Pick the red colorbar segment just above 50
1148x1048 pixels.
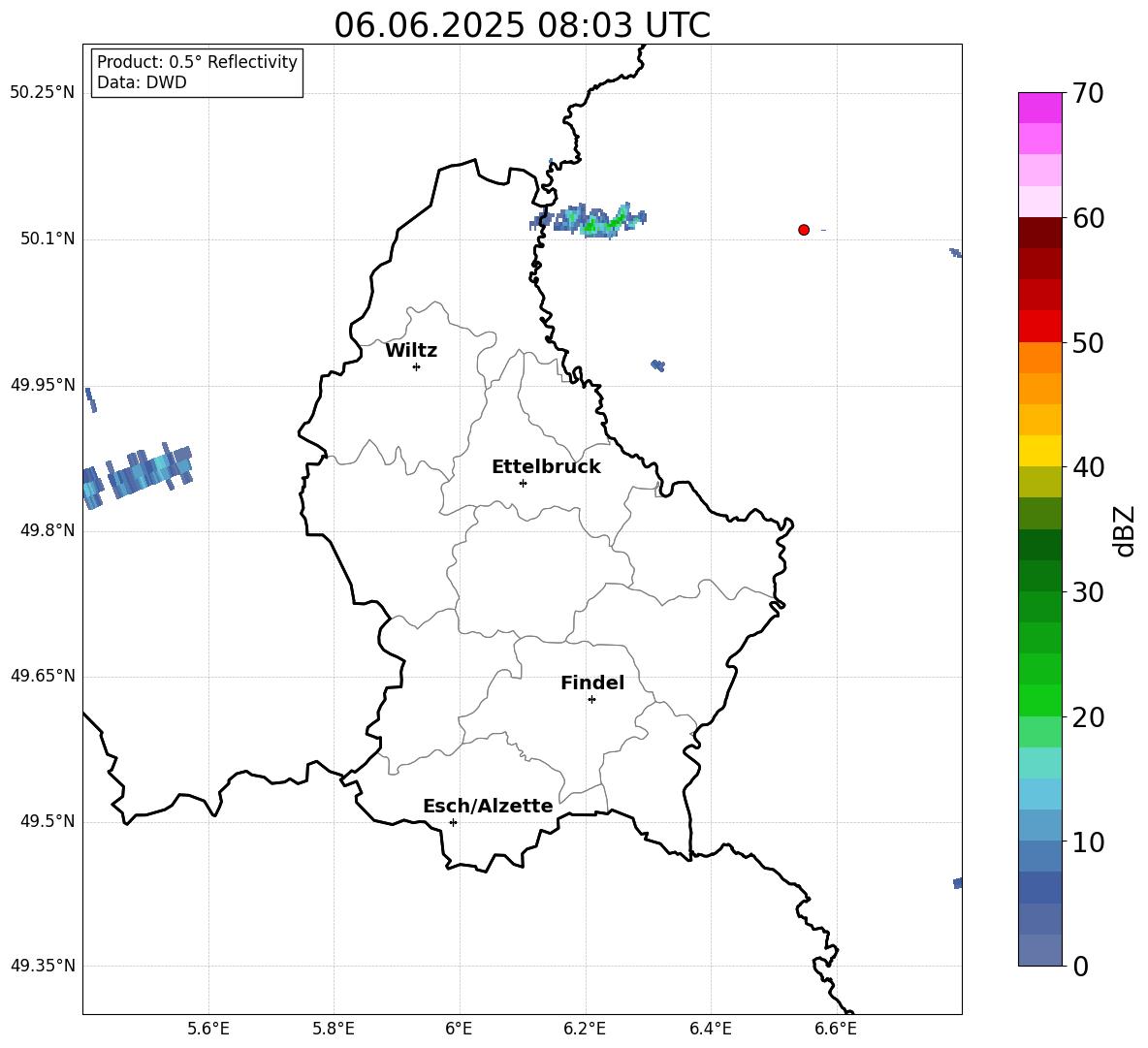coord(1039,327)
